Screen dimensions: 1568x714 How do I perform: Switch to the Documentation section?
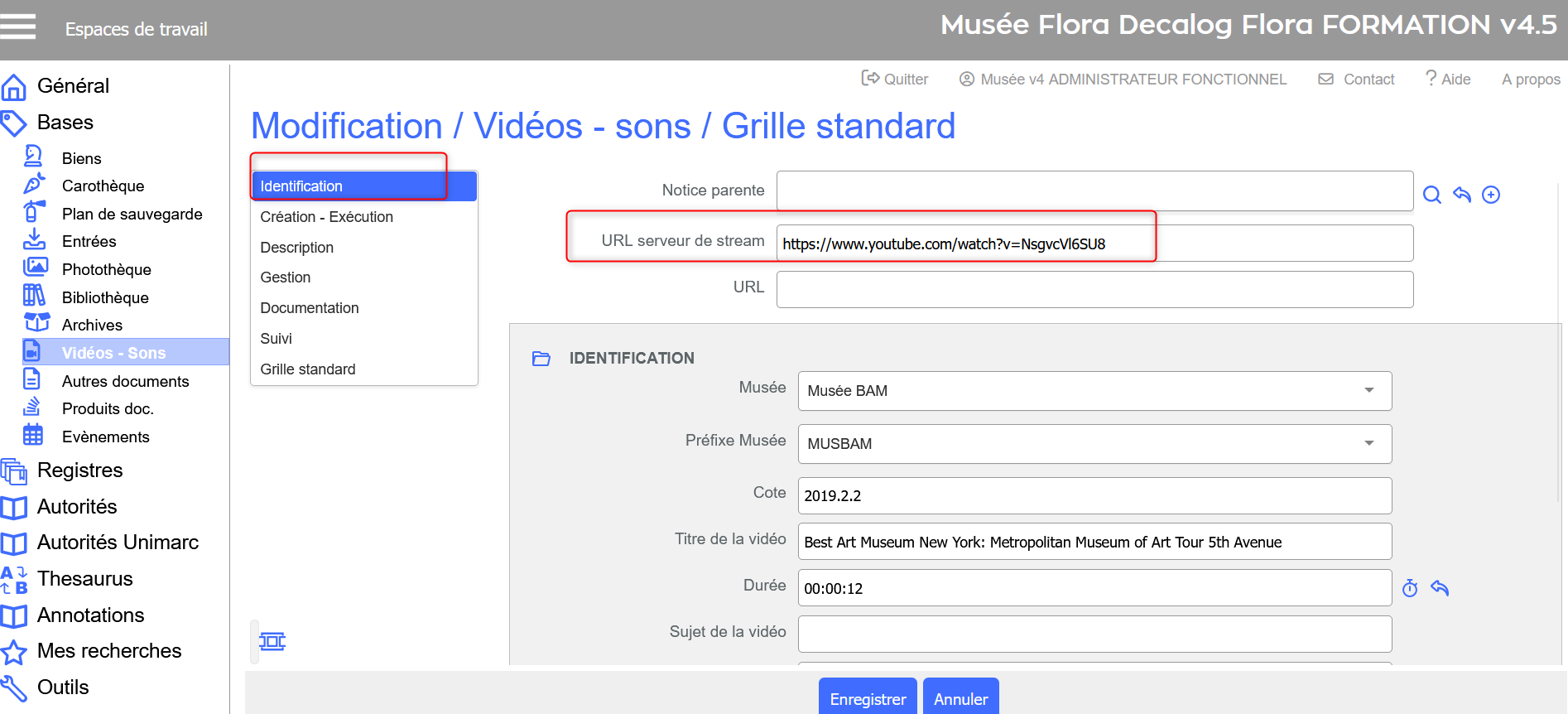(309, 308)
